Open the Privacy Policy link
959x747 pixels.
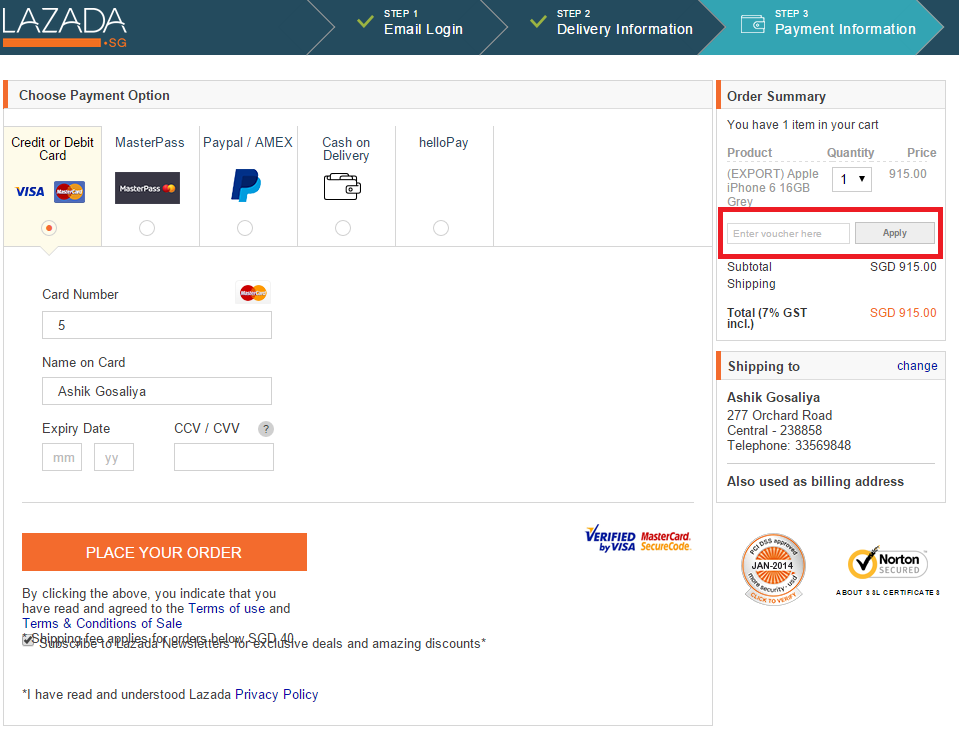coord(276,695)
